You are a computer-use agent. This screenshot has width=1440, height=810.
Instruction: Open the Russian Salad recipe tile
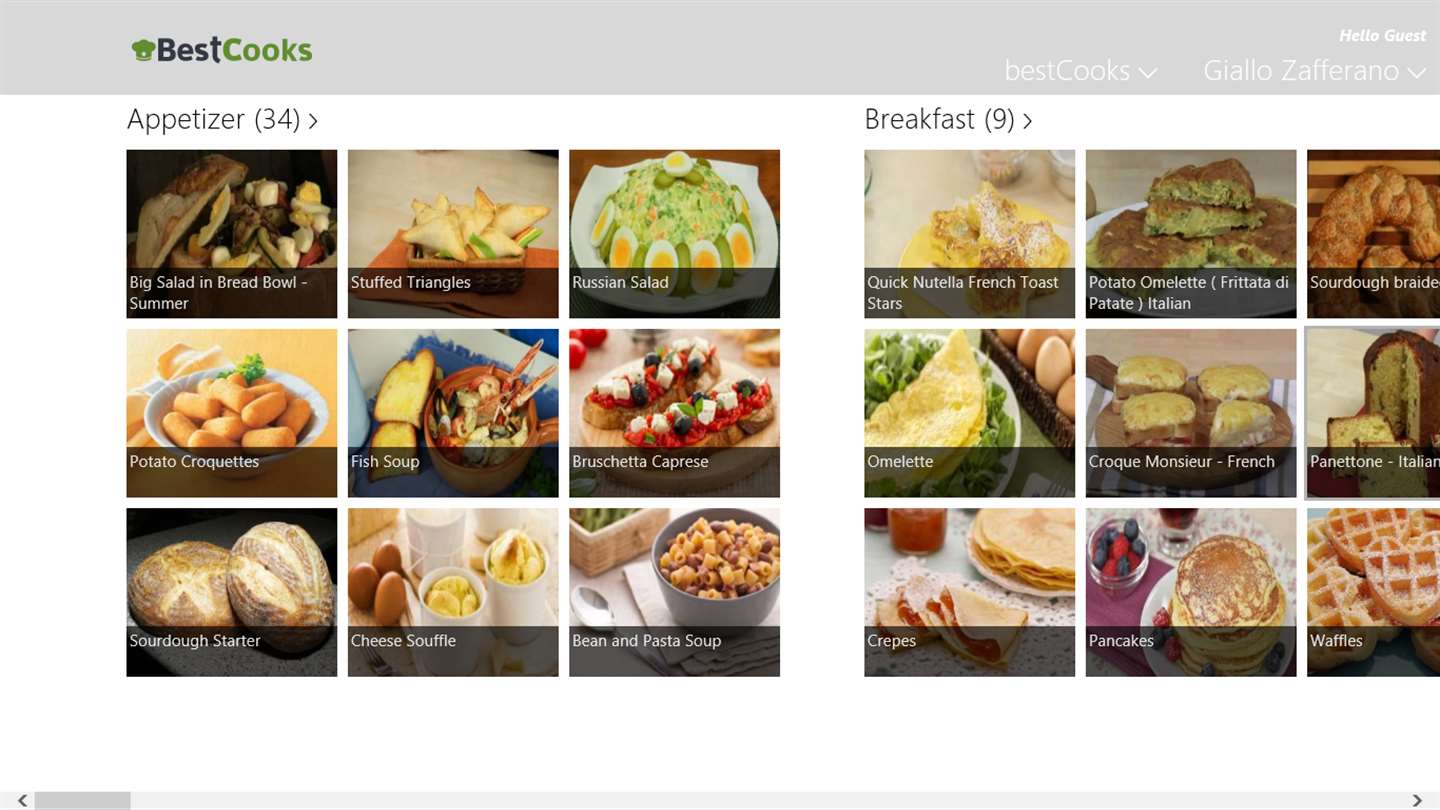coord(674,234)
